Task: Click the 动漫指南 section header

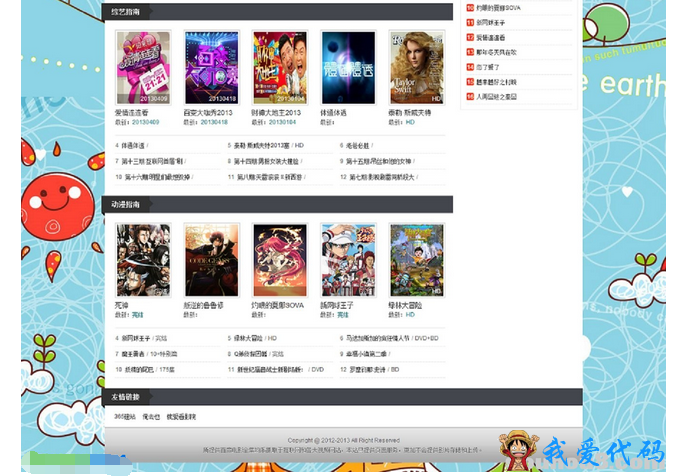Action: 125,204
